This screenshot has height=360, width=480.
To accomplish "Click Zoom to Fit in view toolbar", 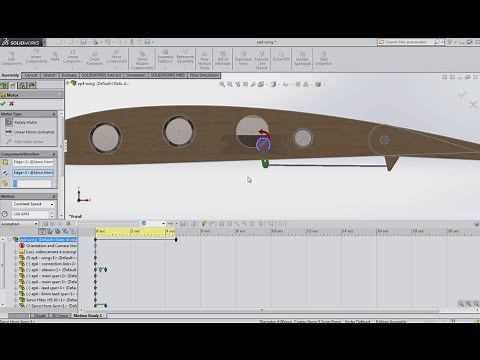I will click(x=222, y=84).
